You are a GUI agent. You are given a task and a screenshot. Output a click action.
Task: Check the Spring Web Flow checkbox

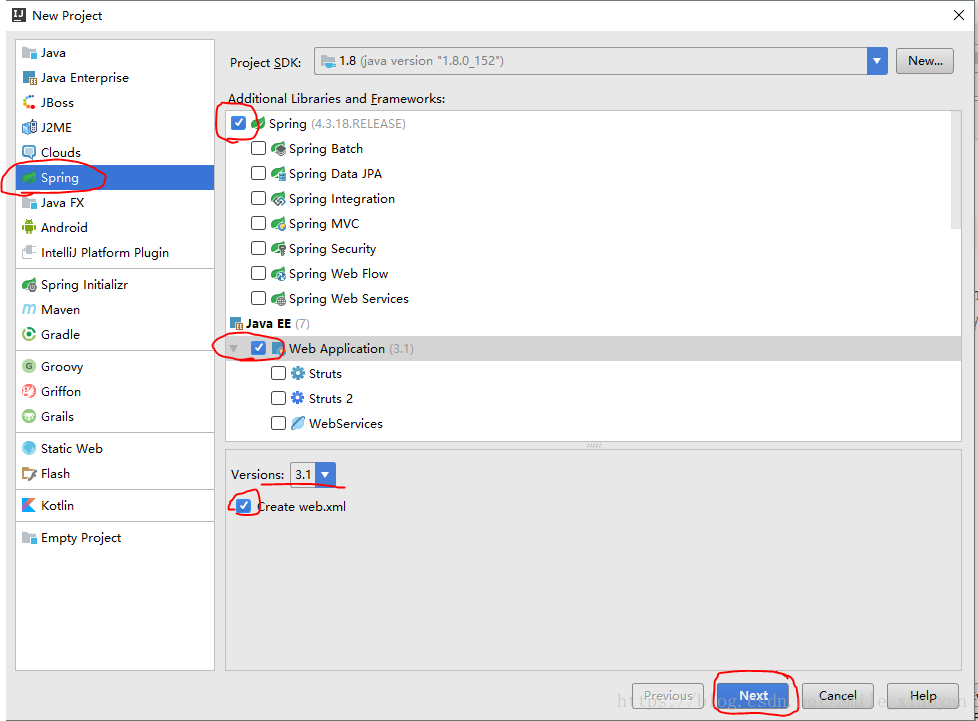(x=258, y=273)
